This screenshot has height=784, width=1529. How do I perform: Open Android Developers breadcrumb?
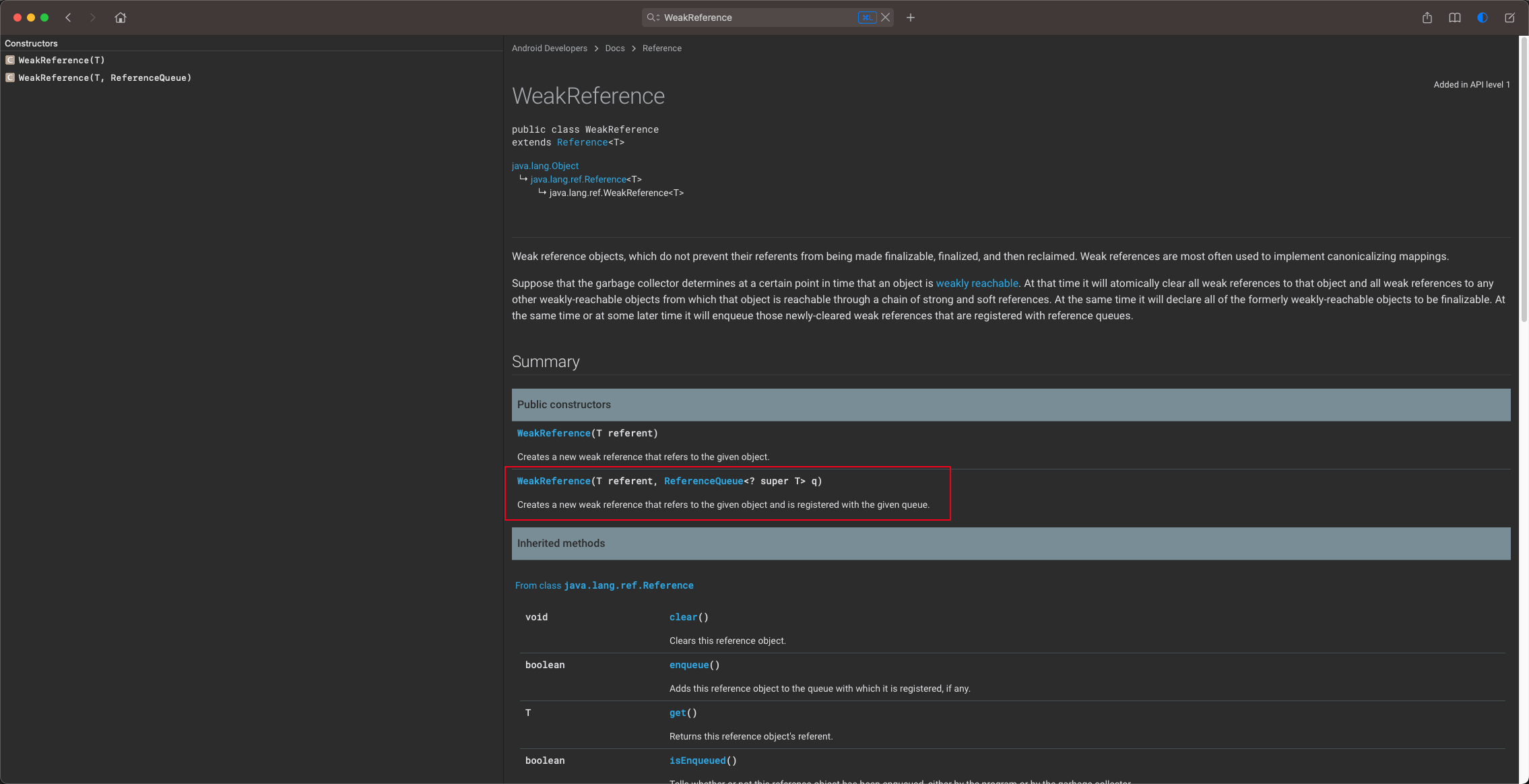(x=550, y=48)
